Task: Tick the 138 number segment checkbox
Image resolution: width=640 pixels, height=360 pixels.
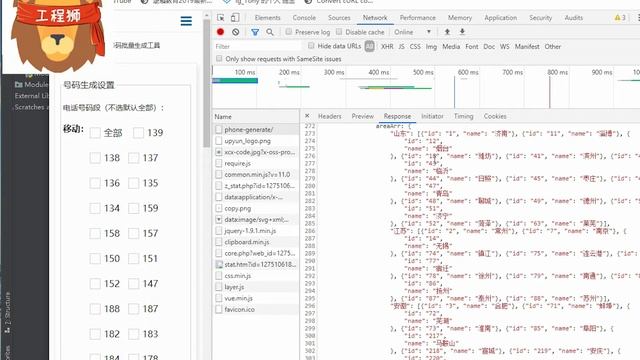Action: [x=95, y=158]
